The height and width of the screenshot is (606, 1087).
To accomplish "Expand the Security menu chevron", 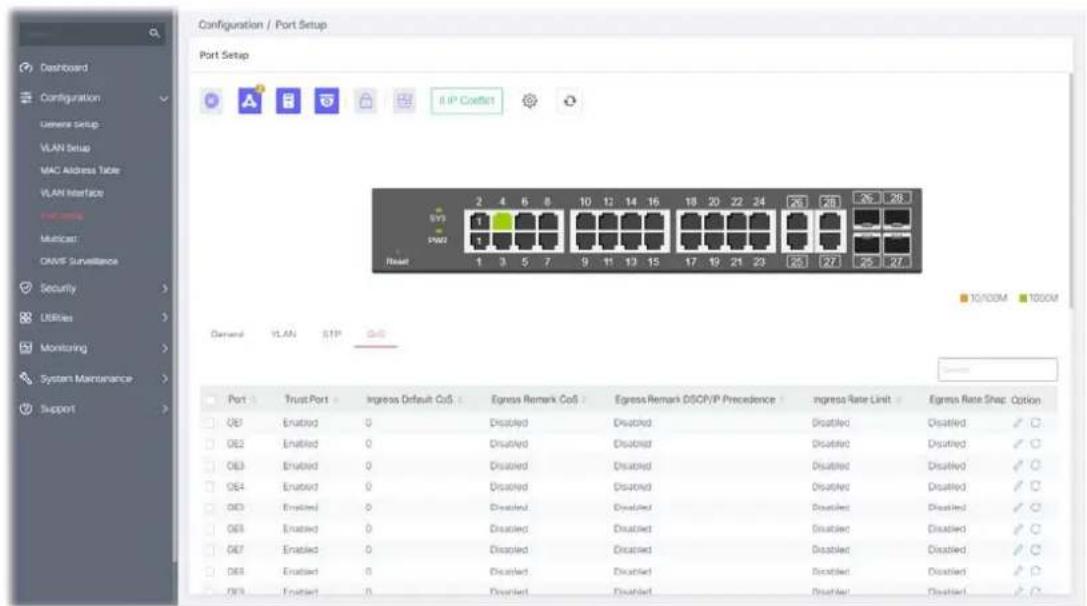I will pyautogui.click(x=164, y=288).
